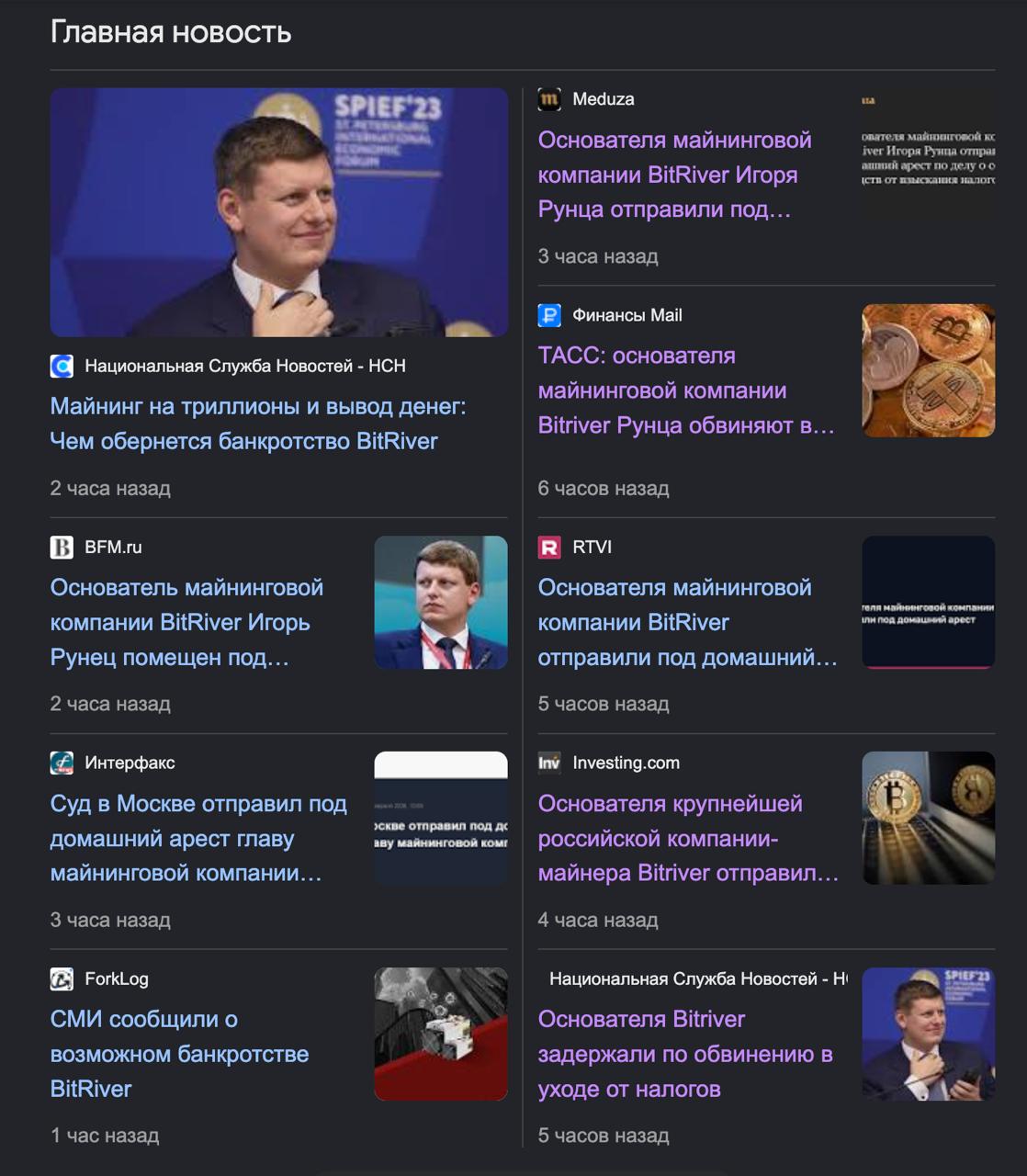
Task: Click the Интерфакс source icon
Action: pos(62,763)
